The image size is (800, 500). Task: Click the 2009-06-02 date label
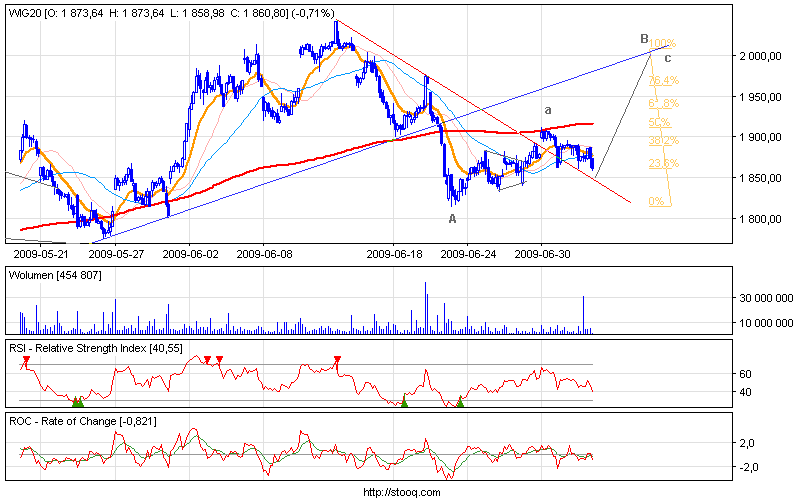(190, 254)
